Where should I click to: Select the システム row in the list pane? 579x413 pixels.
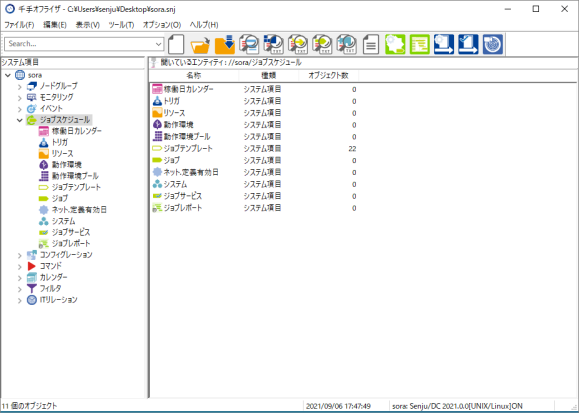[x=254, y=184]
